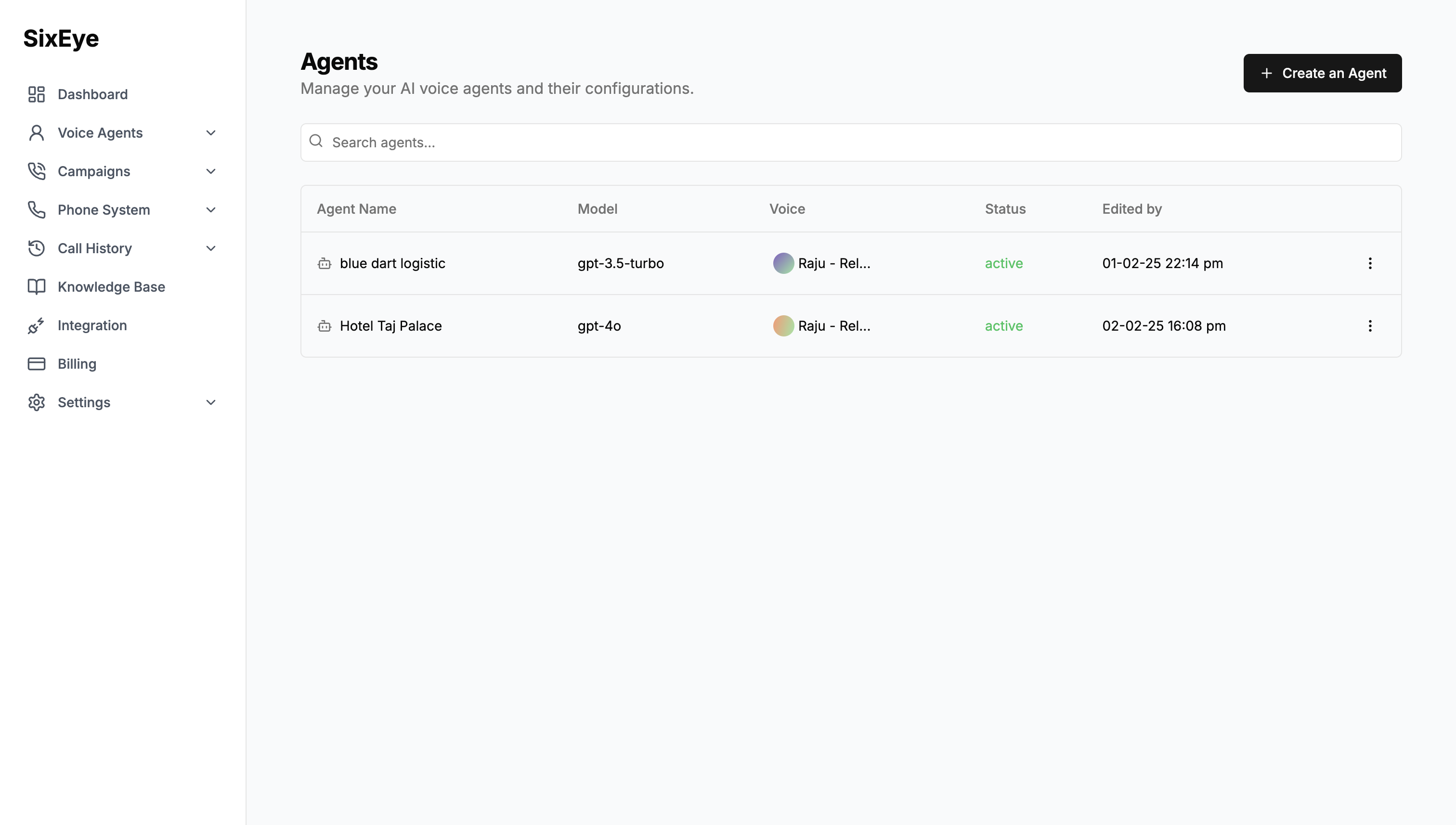Click the Integration plug icon
The height and width of the screenshot is (825, 1456).
click(x=36, y=325)
